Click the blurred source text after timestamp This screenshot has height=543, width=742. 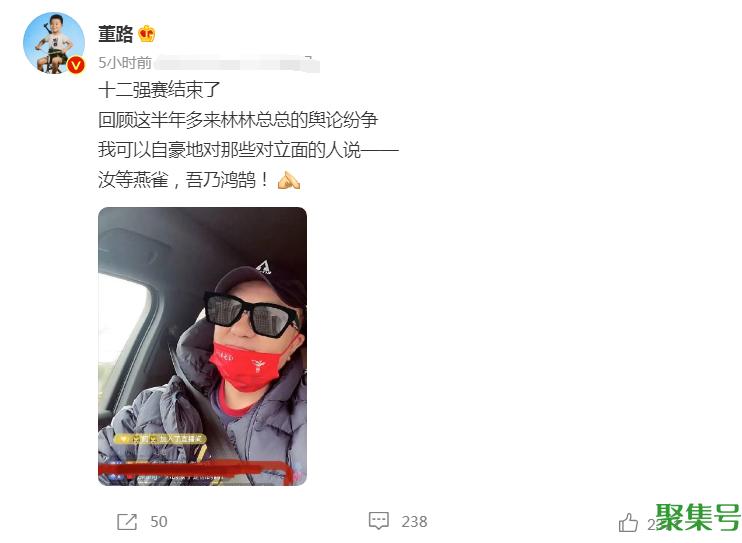coord(237,64)
